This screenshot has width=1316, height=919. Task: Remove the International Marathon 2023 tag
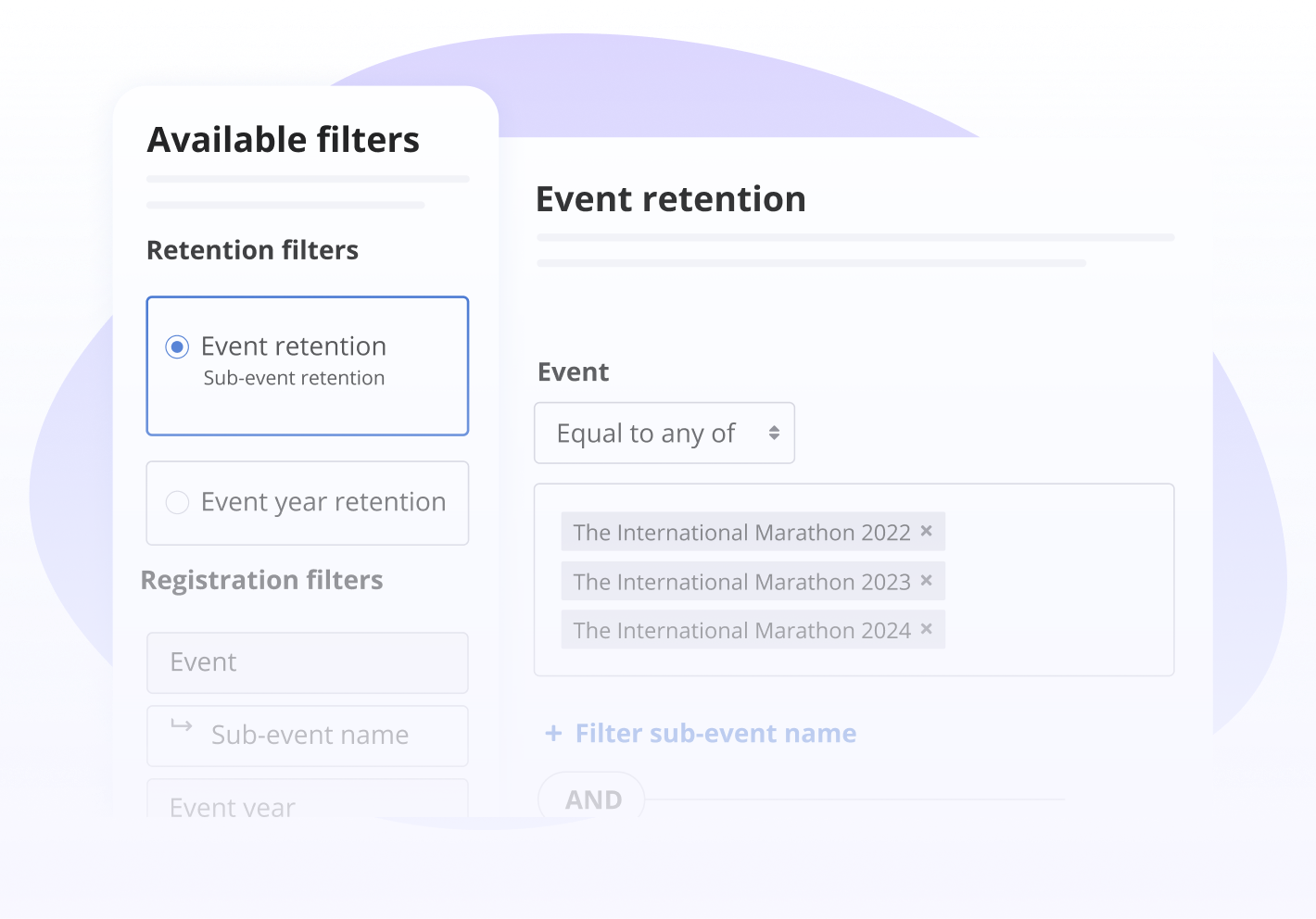(926, 581)
